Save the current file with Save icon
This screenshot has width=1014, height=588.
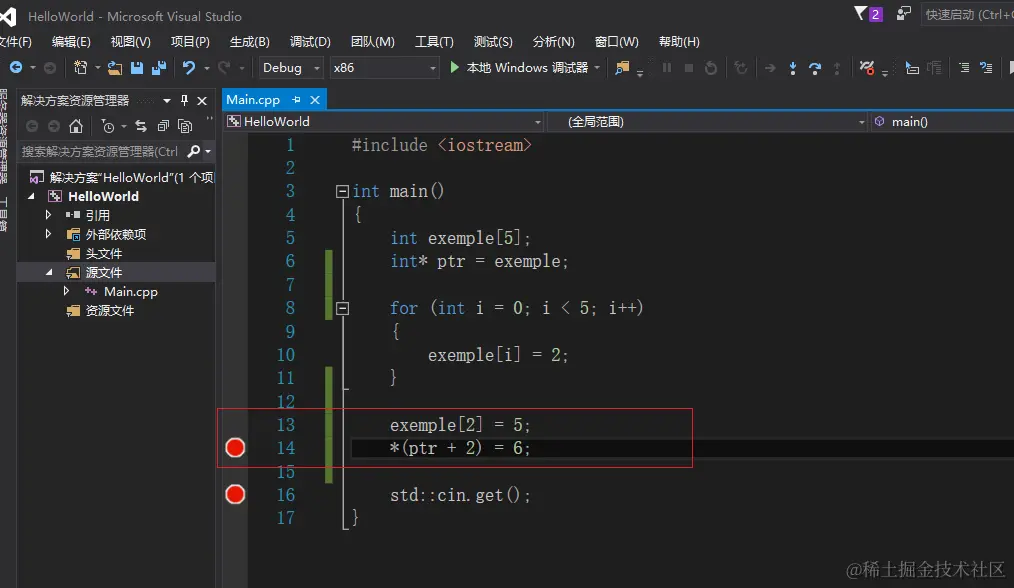tap(137, 67)
